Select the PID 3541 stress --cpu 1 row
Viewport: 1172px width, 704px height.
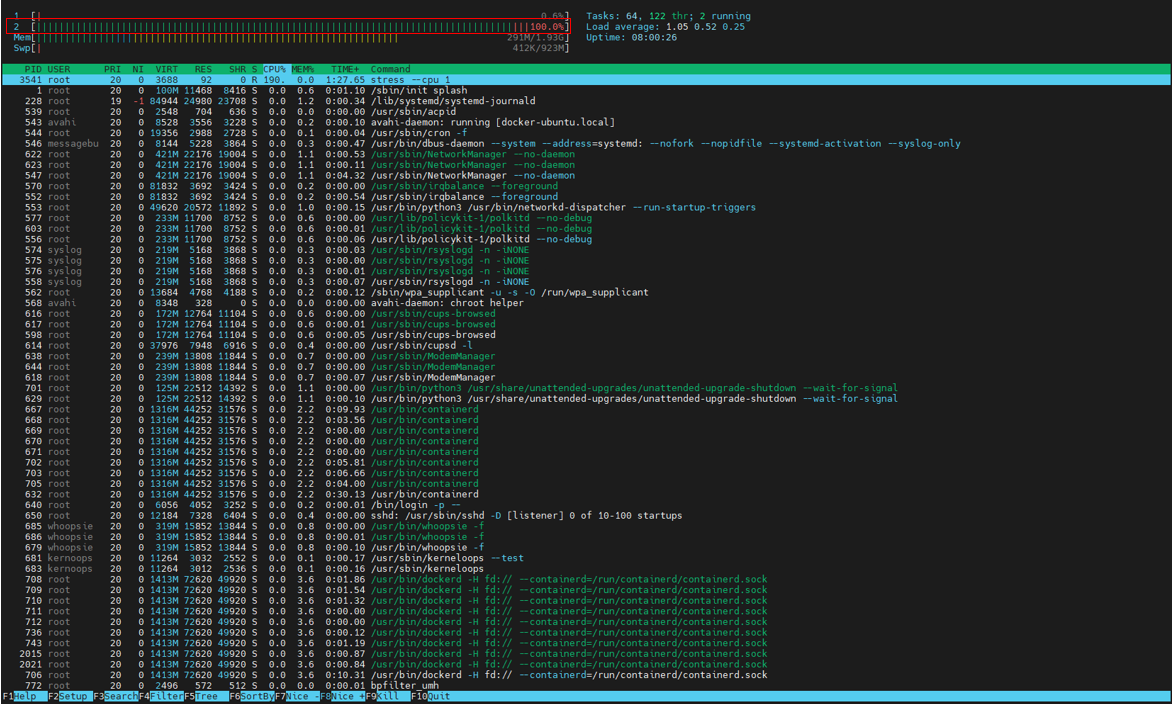[586, 79]
